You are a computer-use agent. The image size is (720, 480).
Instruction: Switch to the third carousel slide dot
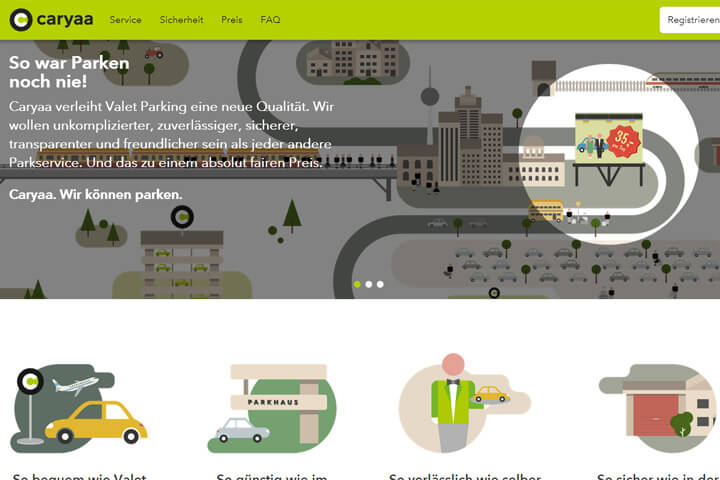pyautogui.click(x=380, y=284)
